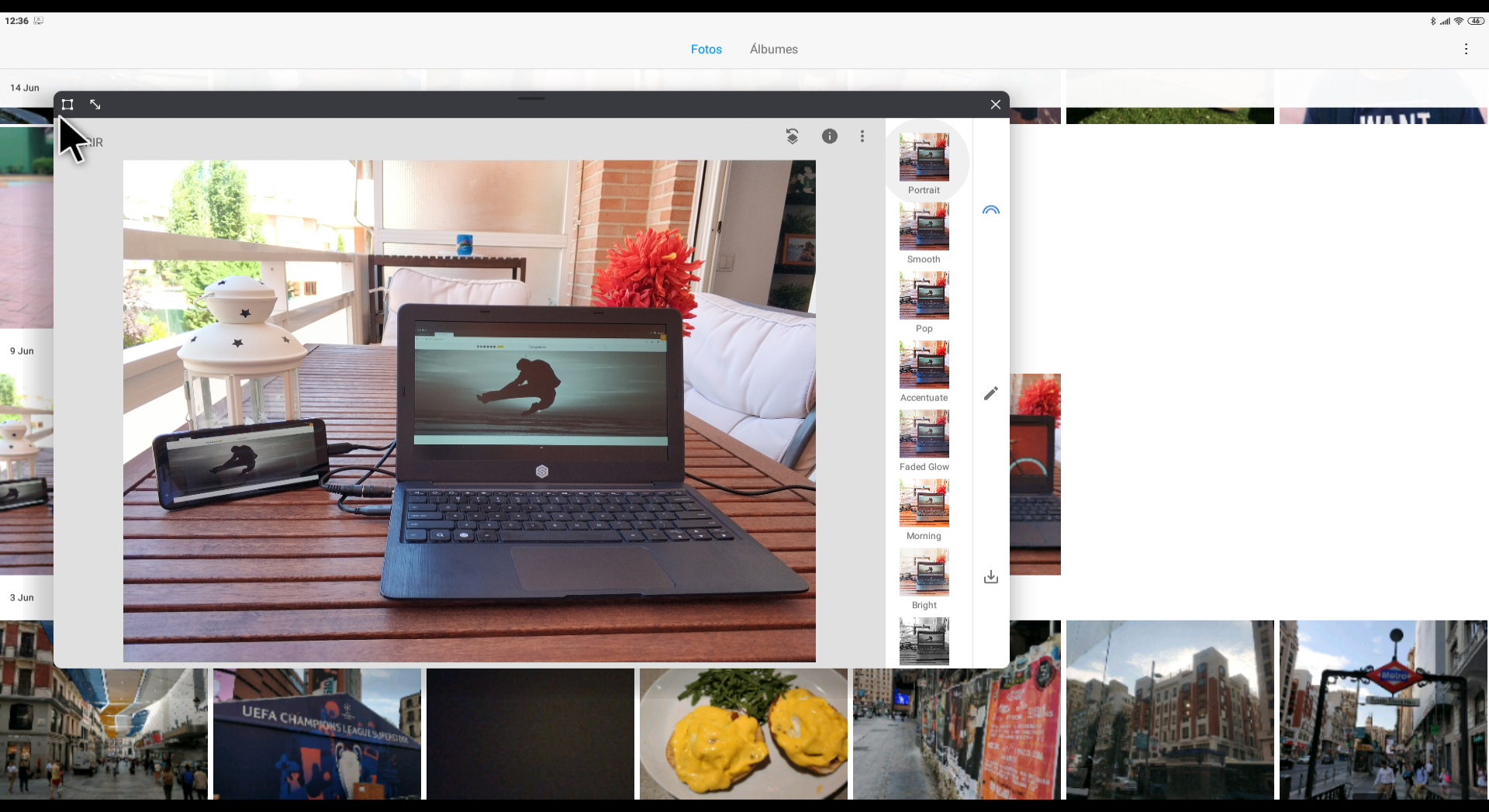Click the auto-enhance layers icon
This screenshot has width=1489, height=812.
coord(792,136)
